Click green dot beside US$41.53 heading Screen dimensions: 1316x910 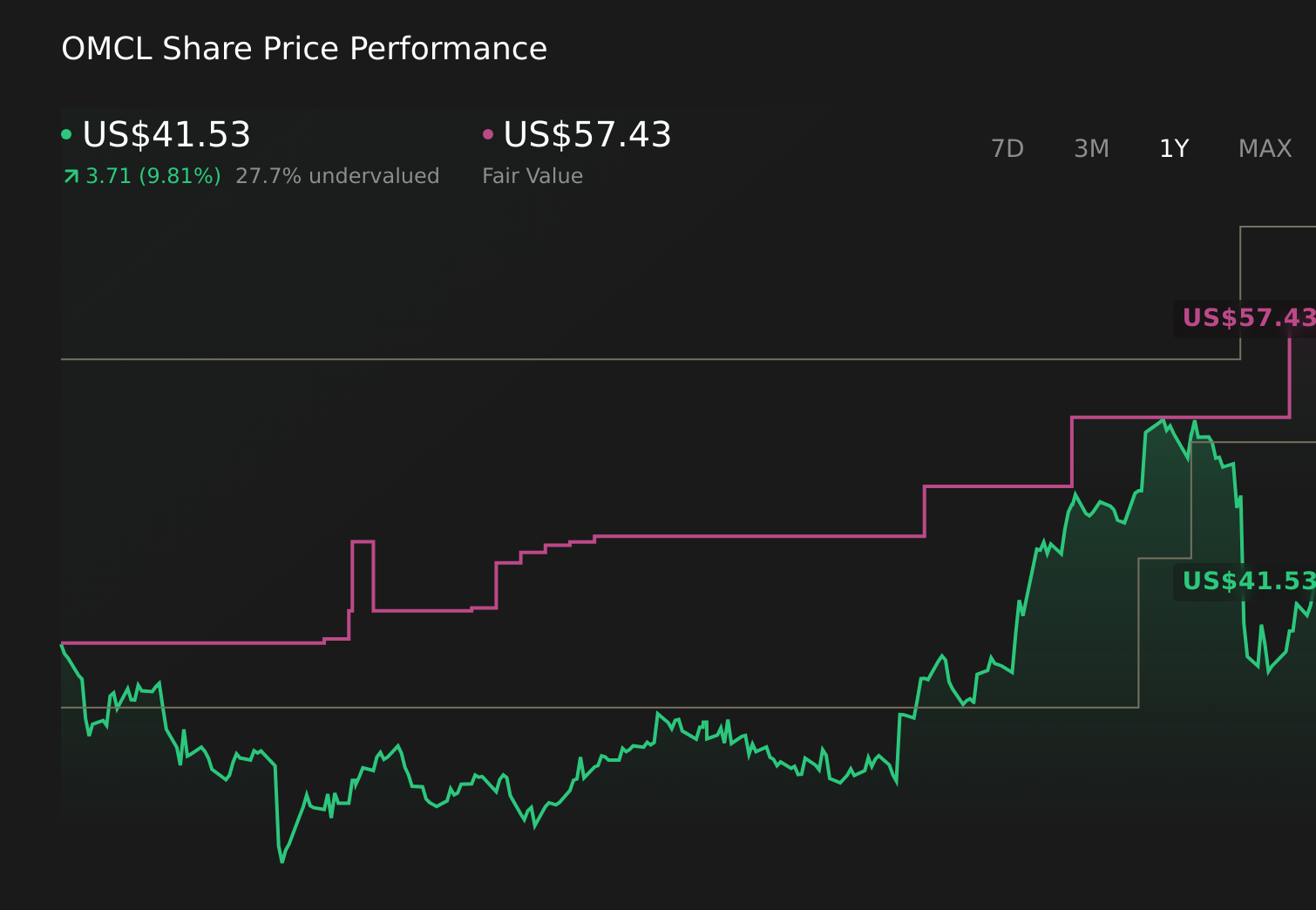click(66, 134)
